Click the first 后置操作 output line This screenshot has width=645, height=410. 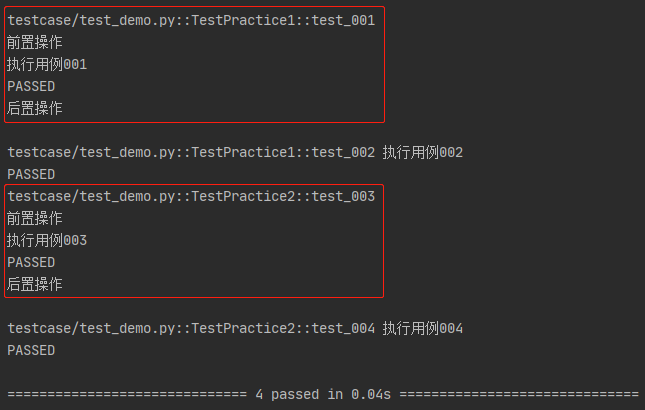[x=35, y=109]
